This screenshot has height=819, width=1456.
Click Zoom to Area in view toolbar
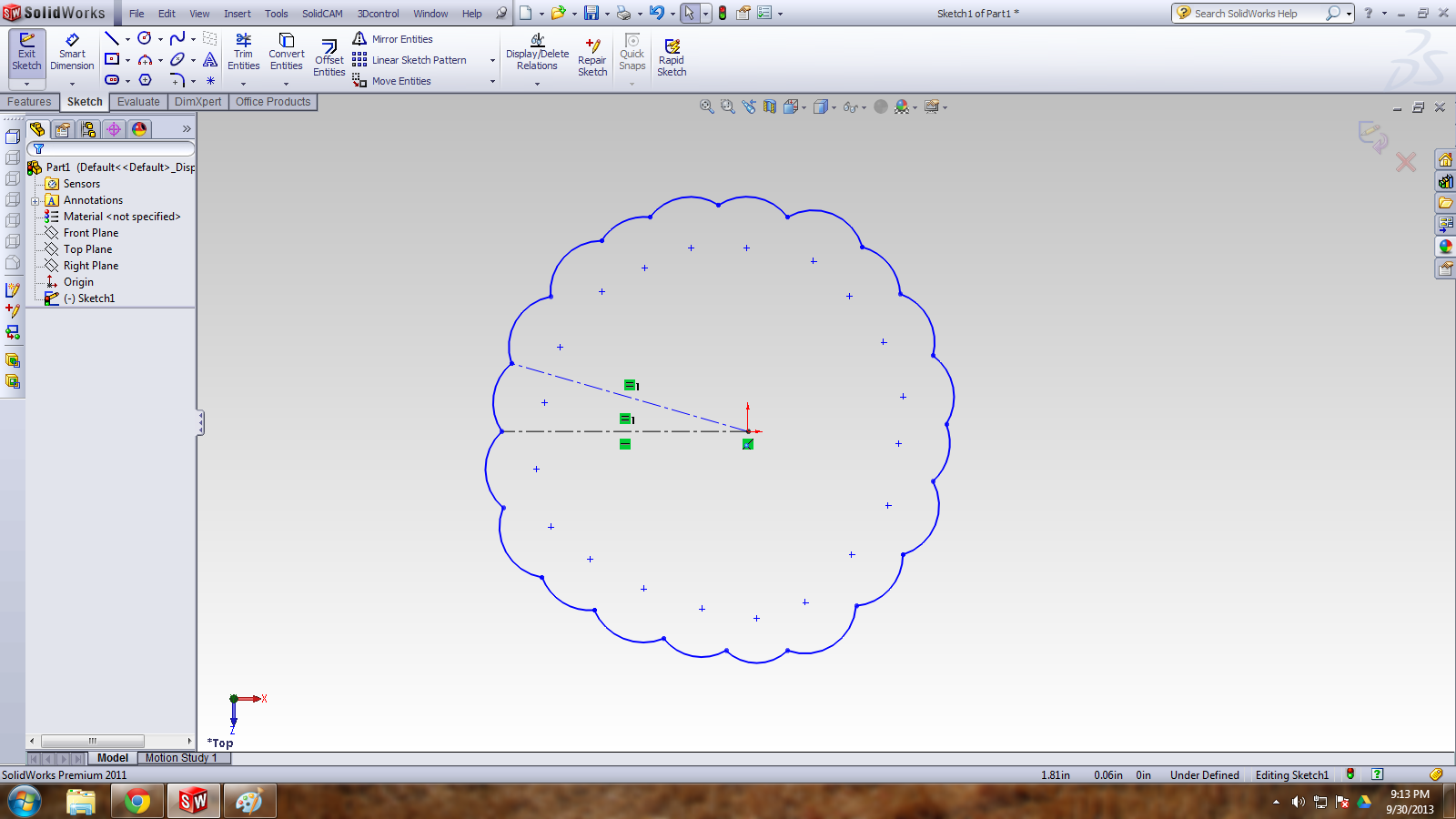tap(727, 106)
